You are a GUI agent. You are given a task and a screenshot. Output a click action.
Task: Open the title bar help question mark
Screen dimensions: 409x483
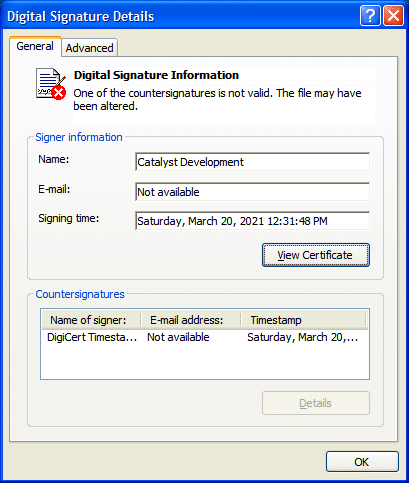pos(370,16)
